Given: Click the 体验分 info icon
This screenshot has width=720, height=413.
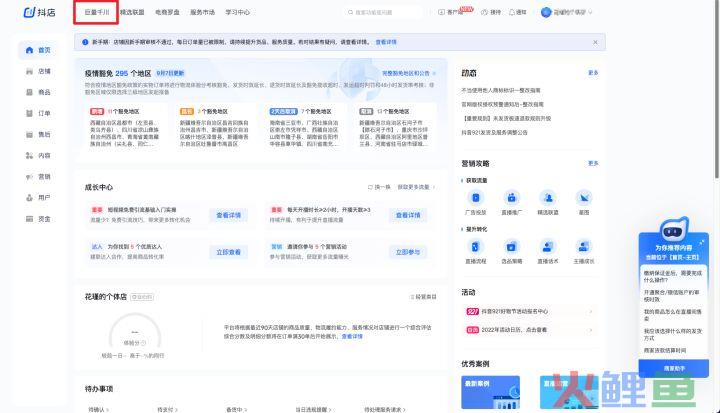Looking at the screenshot, I should click(x=144, y=343).
